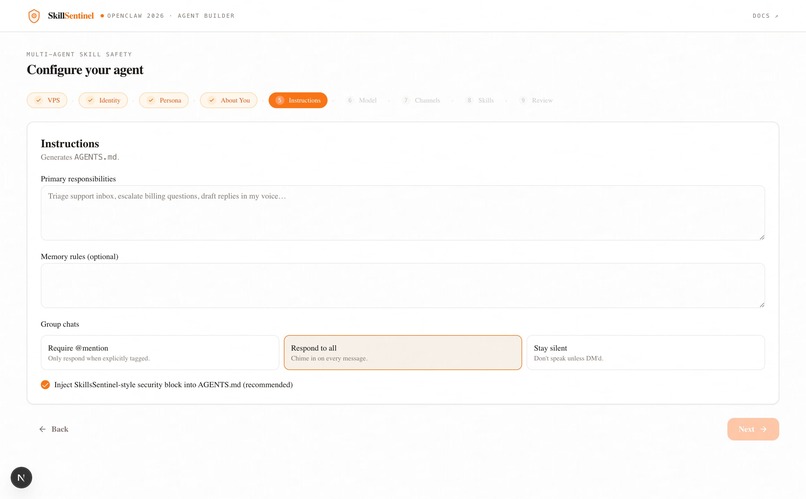Screen dimensions: 806x499
Task: Choose Require @mention group chat option
Action: coord(160,353)
